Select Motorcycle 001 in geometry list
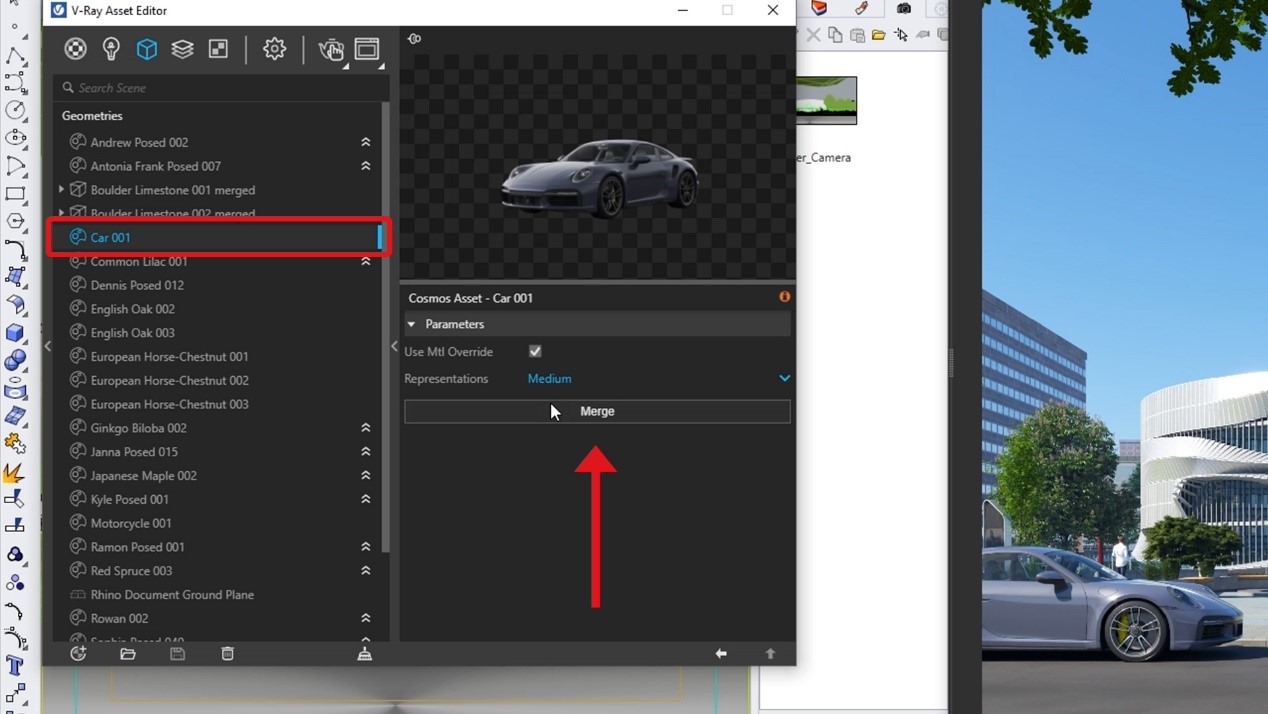 [131, 523]
